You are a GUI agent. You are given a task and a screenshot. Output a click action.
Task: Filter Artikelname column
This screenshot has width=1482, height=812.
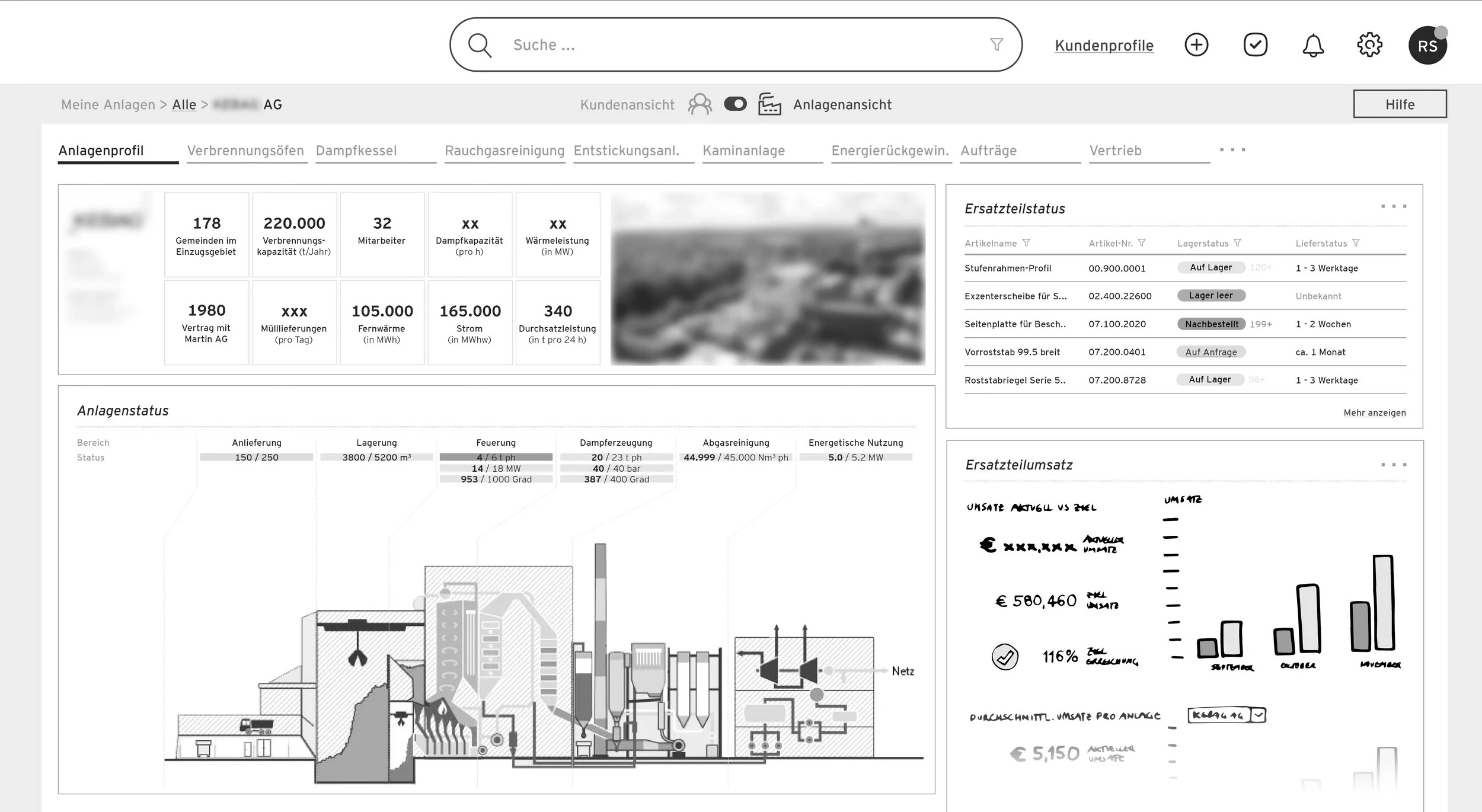[1026, 243]
